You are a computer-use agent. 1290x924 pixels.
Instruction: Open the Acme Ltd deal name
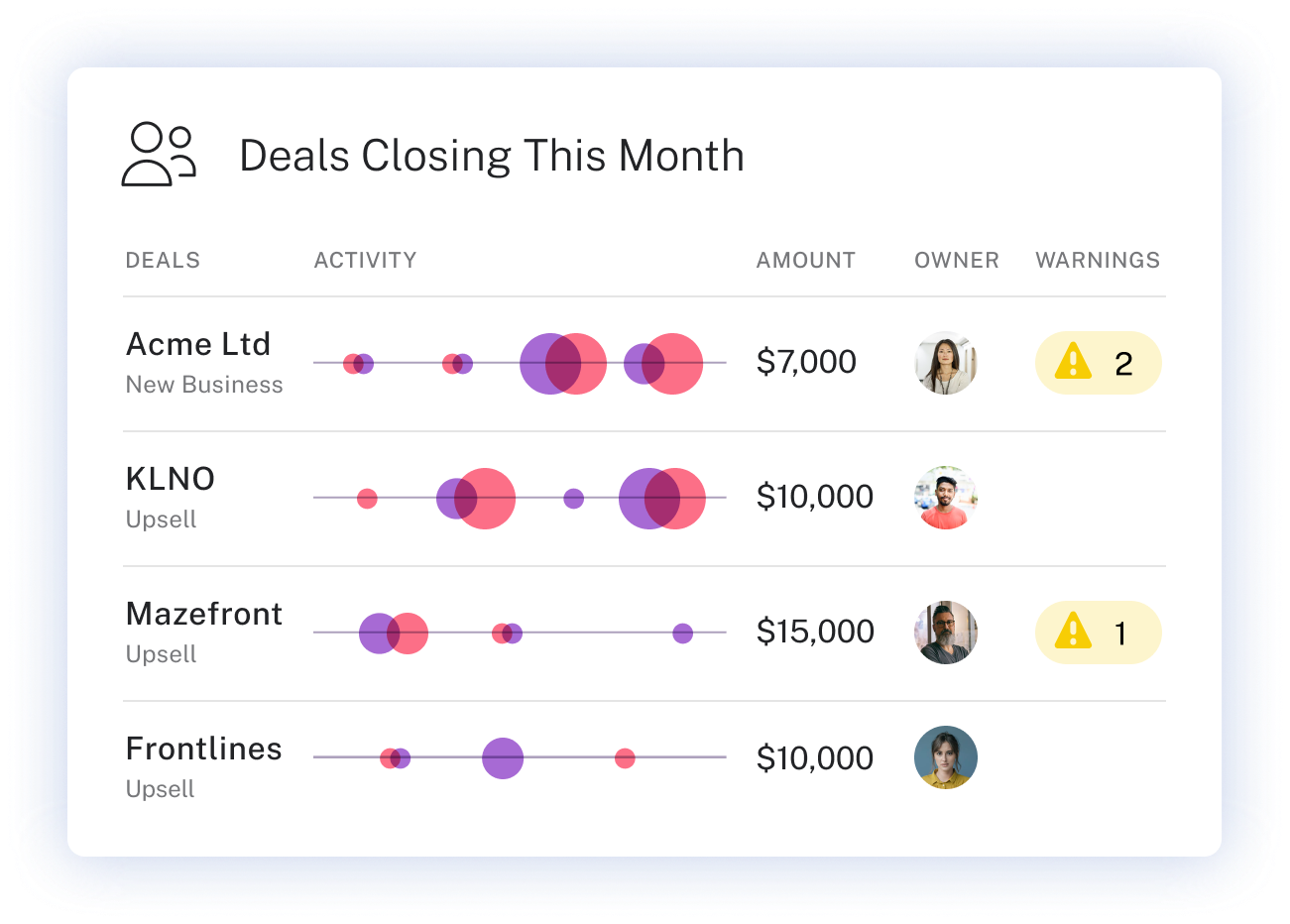click(198, 344)
